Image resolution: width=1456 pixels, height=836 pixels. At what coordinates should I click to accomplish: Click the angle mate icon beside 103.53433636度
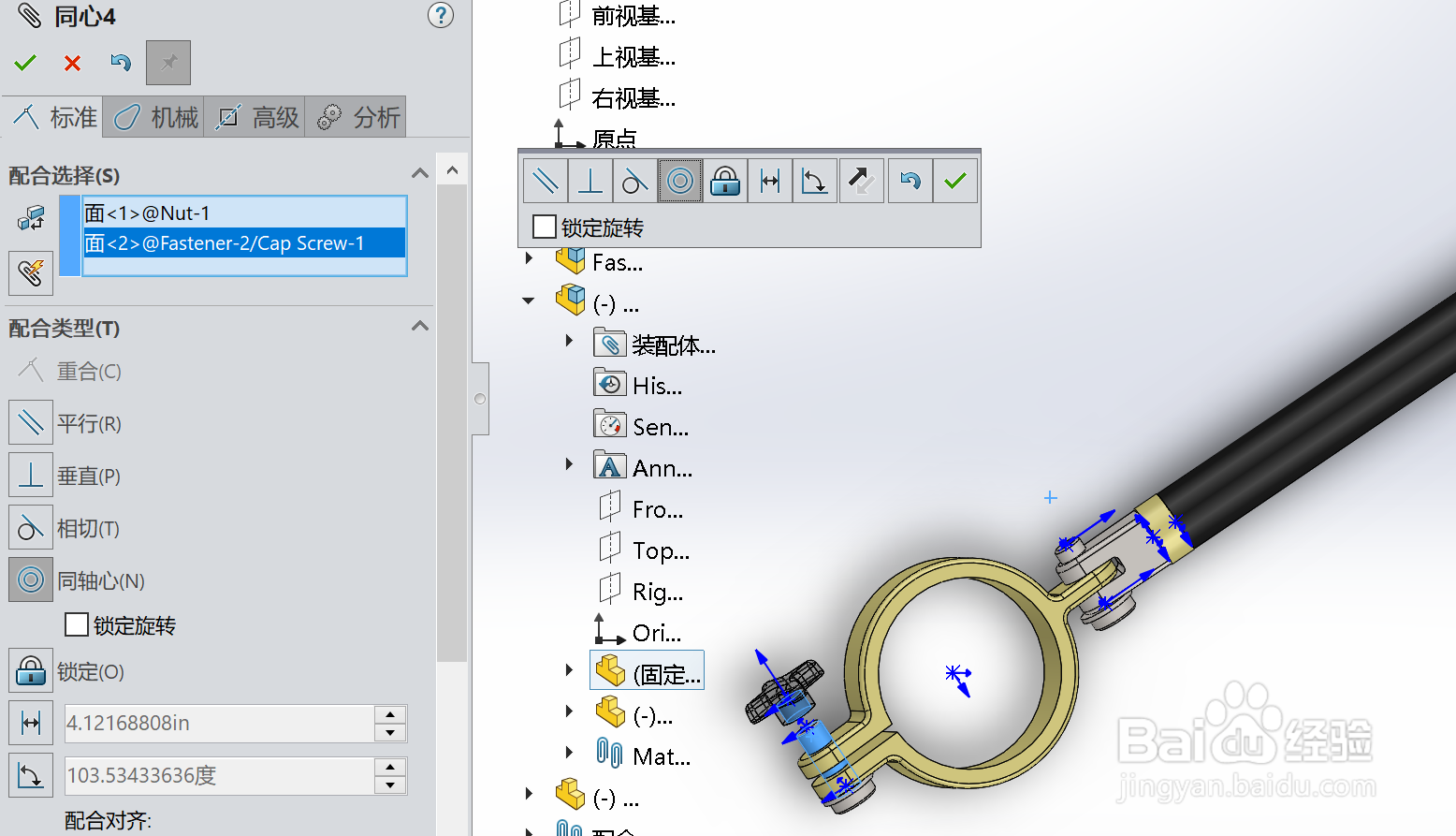point(31,775)
